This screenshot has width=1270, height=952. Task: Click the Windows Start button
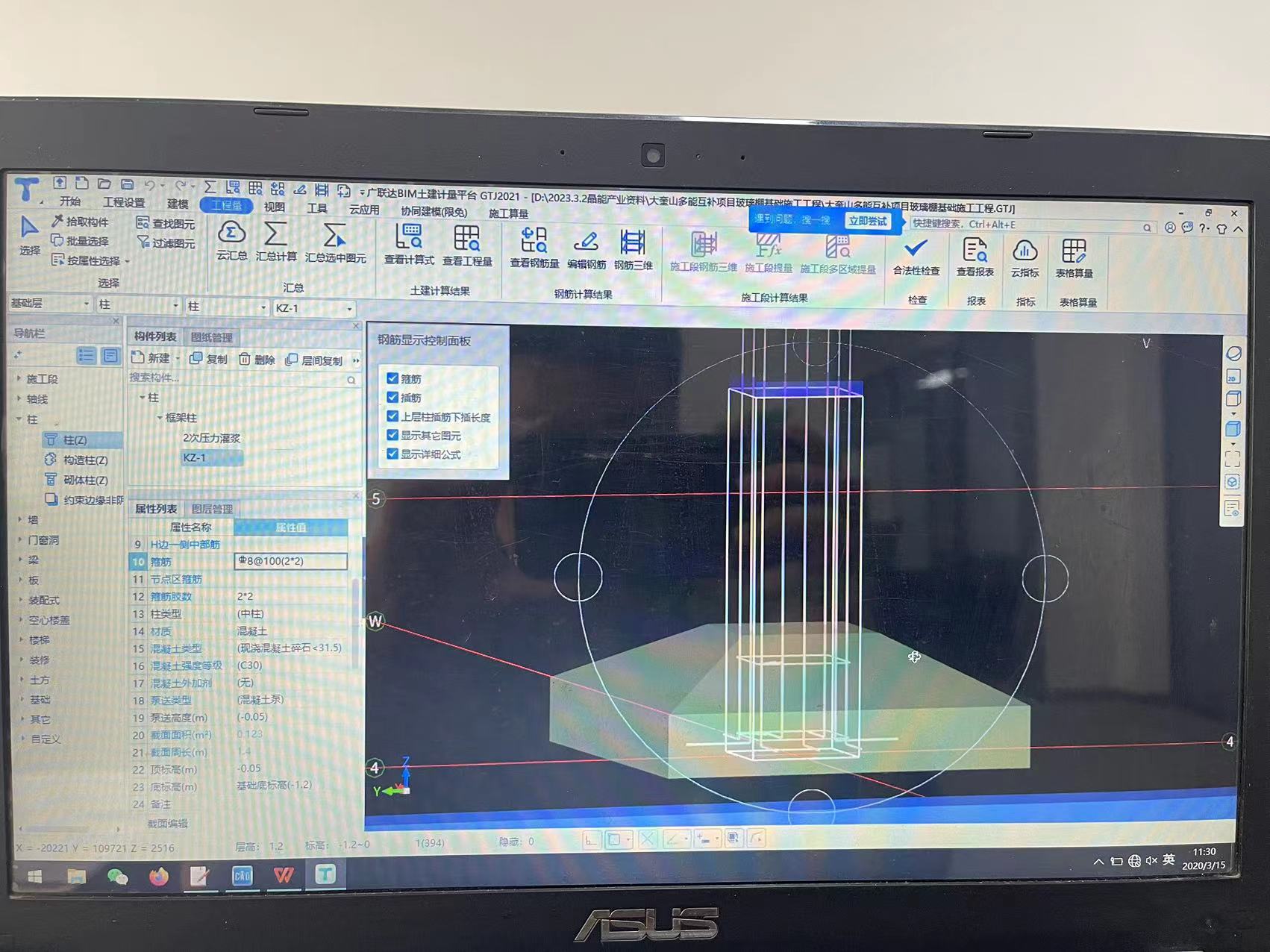[35, 877]
